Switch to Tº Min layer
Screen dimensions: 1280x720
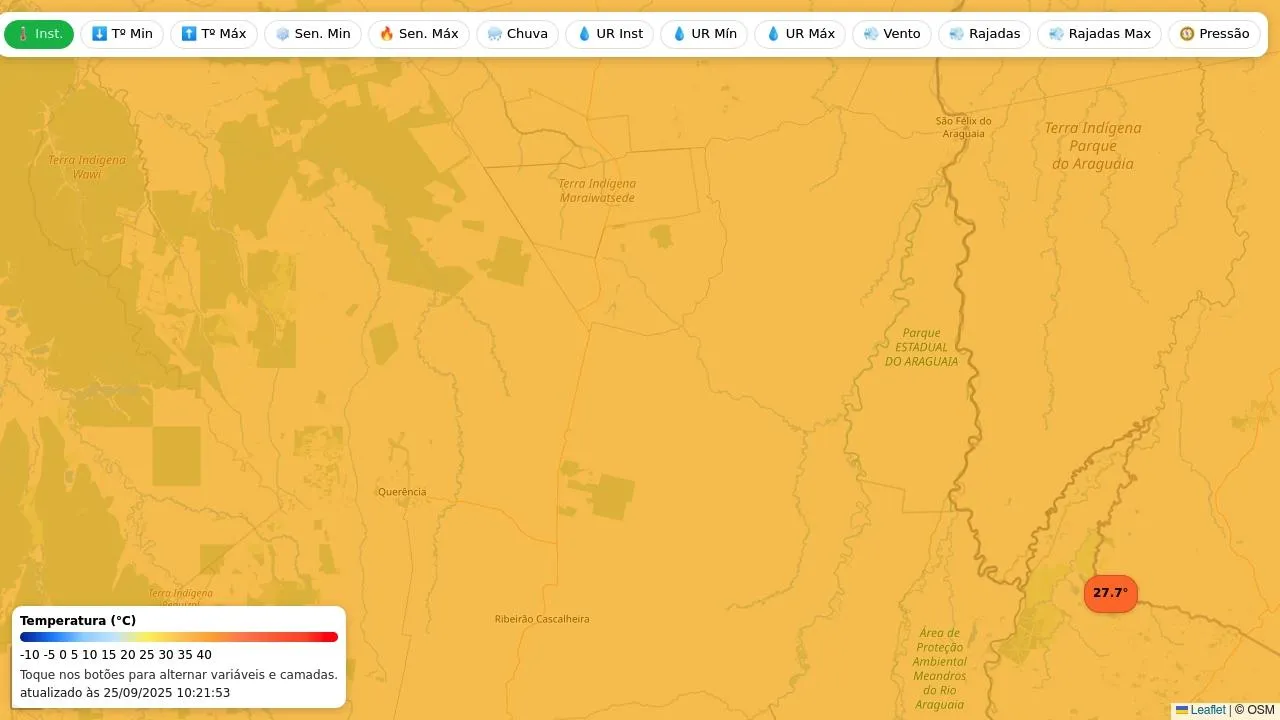pos(122,34)
